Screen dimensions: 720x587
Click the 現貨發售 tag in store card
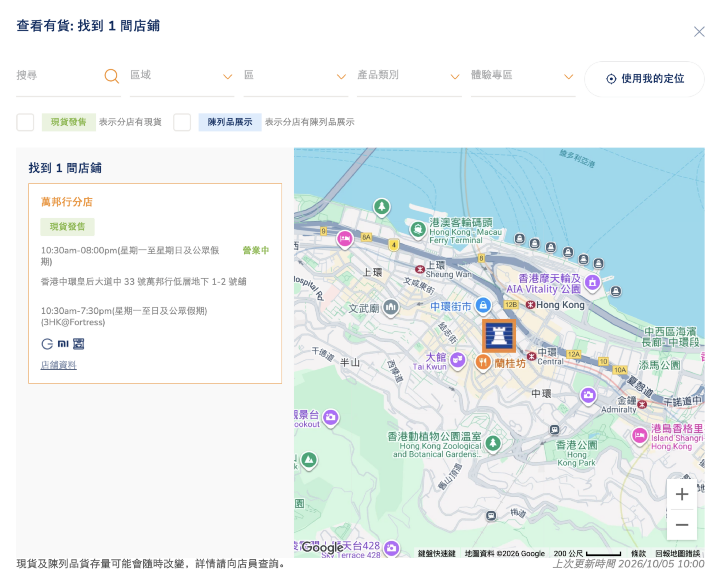(68, 226)
